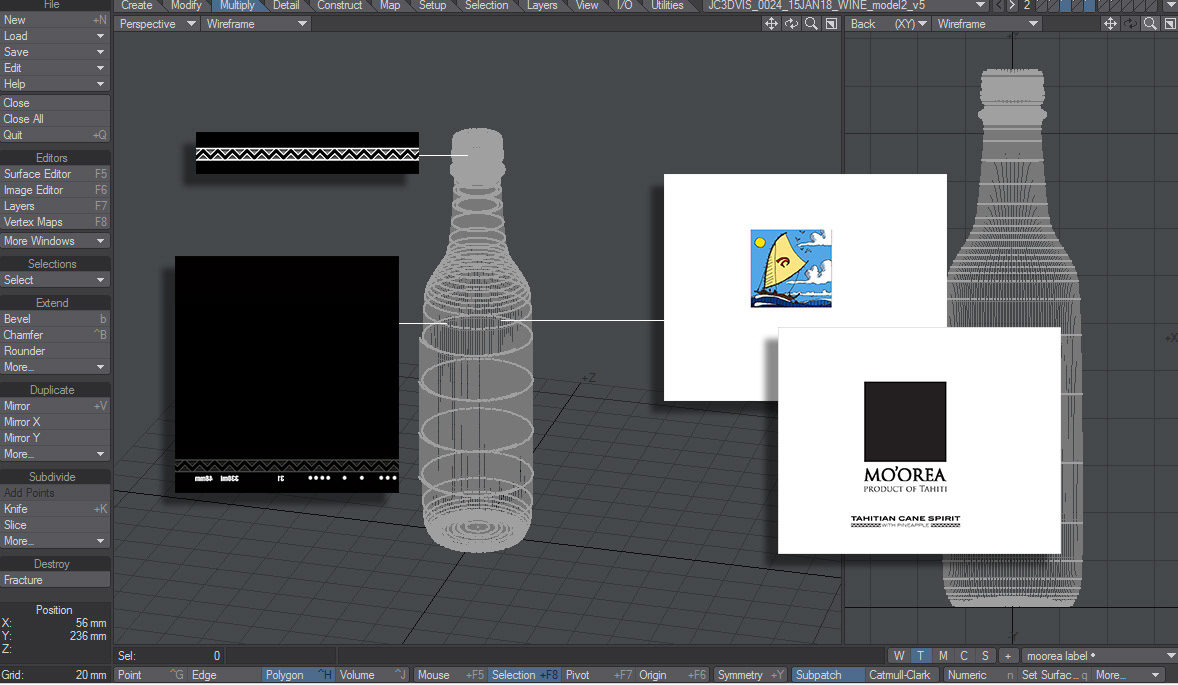
Task: Add a new vertex map with the plus button
Action: click(x=1008, y=656)
